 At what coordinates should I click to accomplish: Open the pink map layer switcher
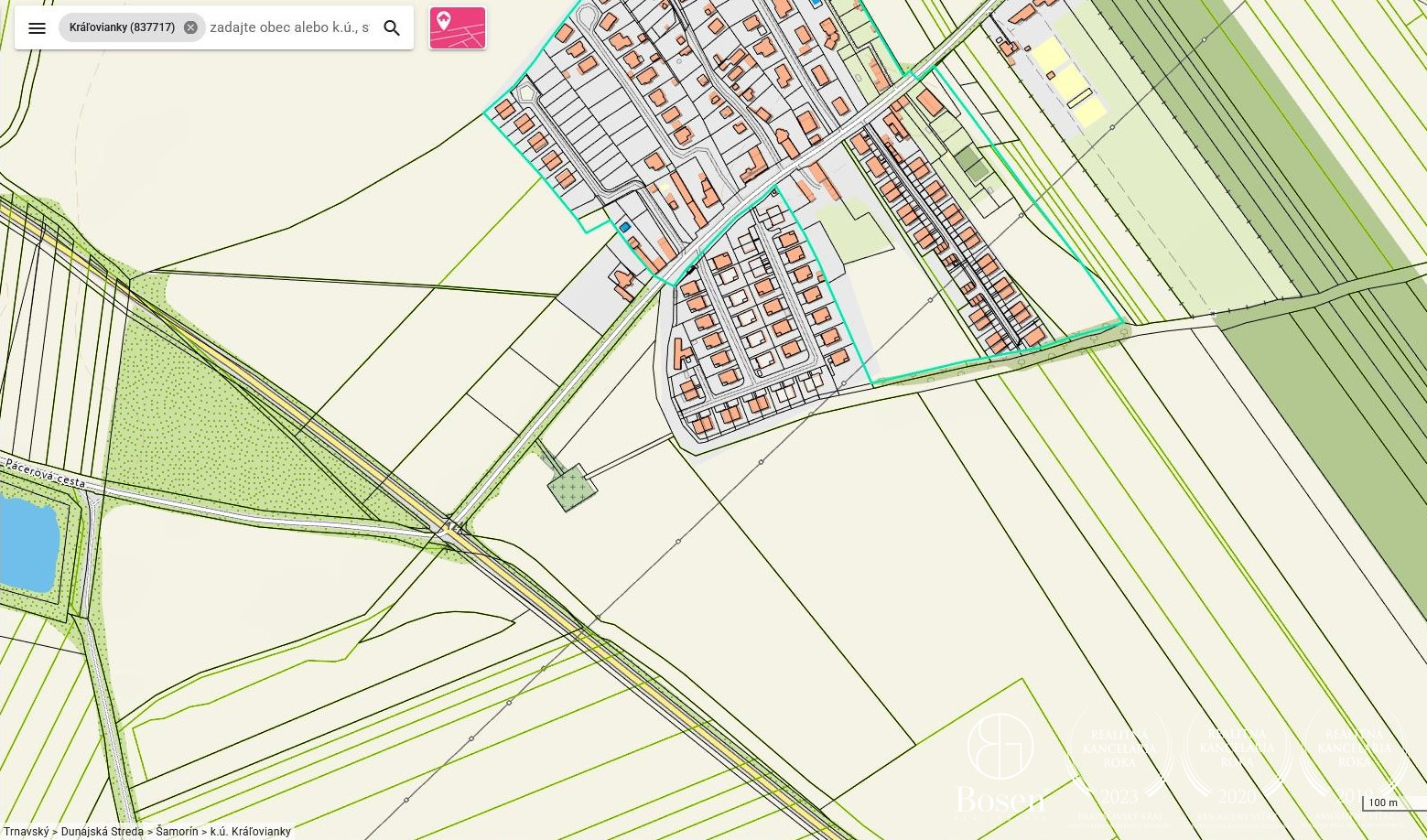(457, 27)
